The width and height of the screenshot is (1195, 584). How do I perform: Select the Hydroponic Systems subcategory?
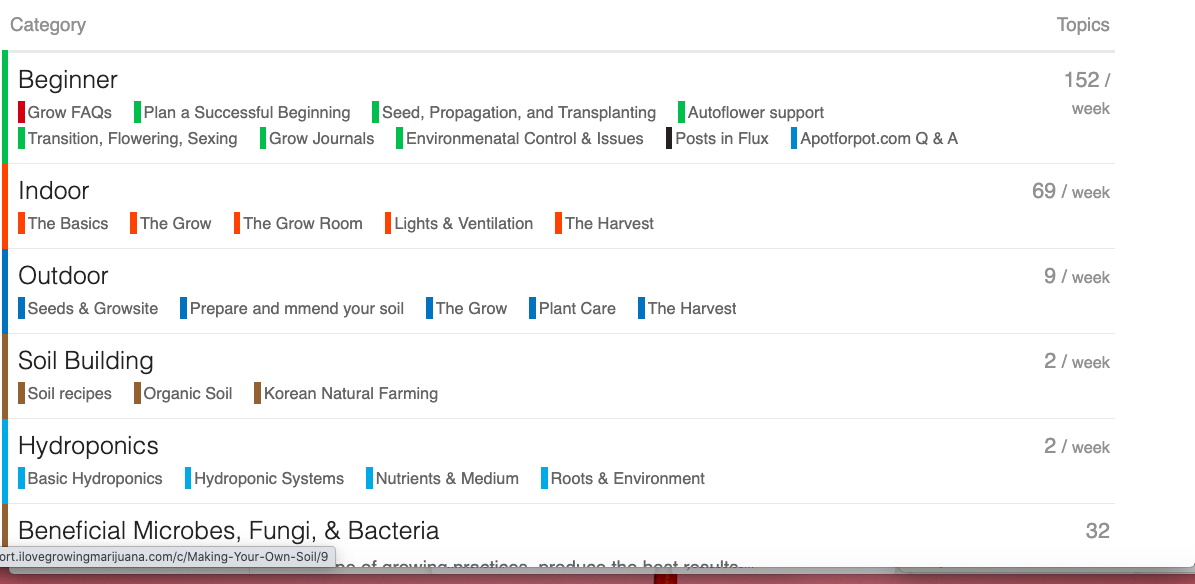268,479
